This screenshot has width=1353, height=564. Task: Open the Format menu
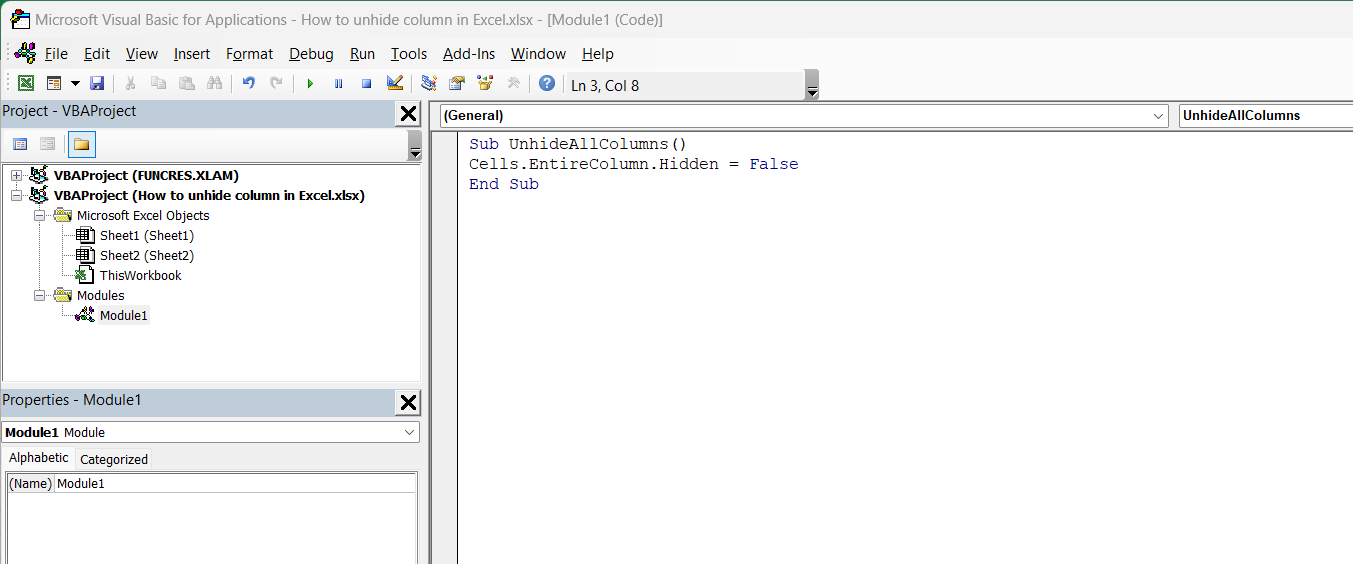(249, 54)
